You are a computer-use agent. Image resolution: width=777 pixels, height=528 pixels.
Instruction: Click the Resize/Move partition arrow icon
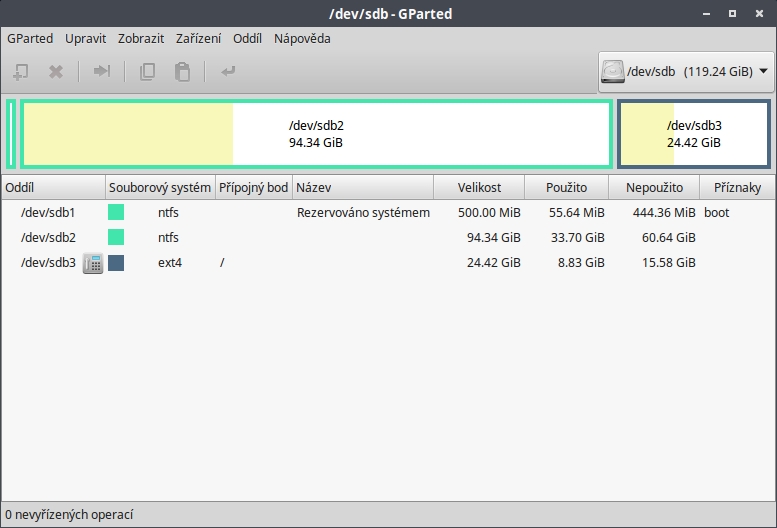102,71
